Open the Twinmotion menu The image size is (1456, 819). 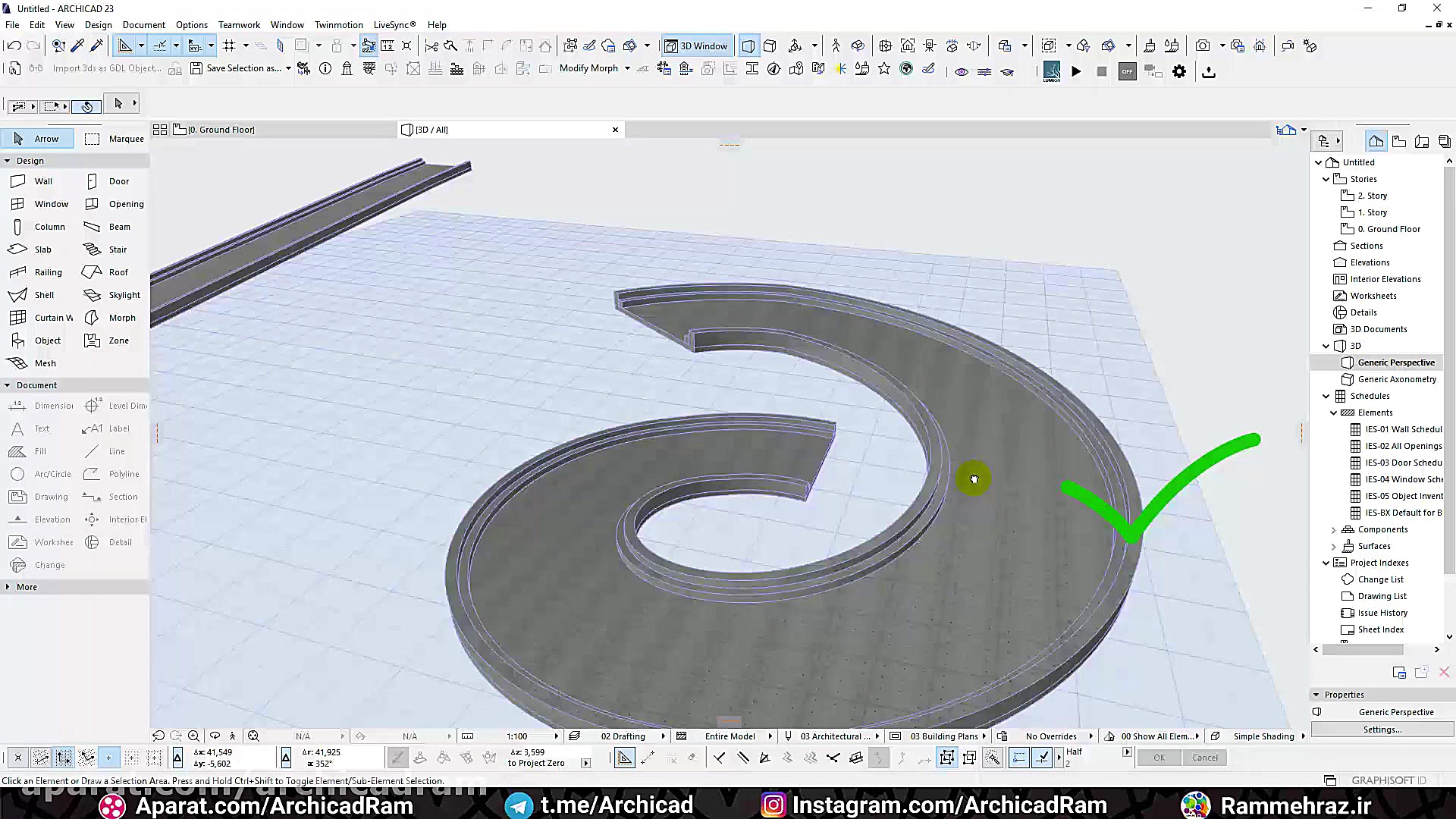(338, 24)
